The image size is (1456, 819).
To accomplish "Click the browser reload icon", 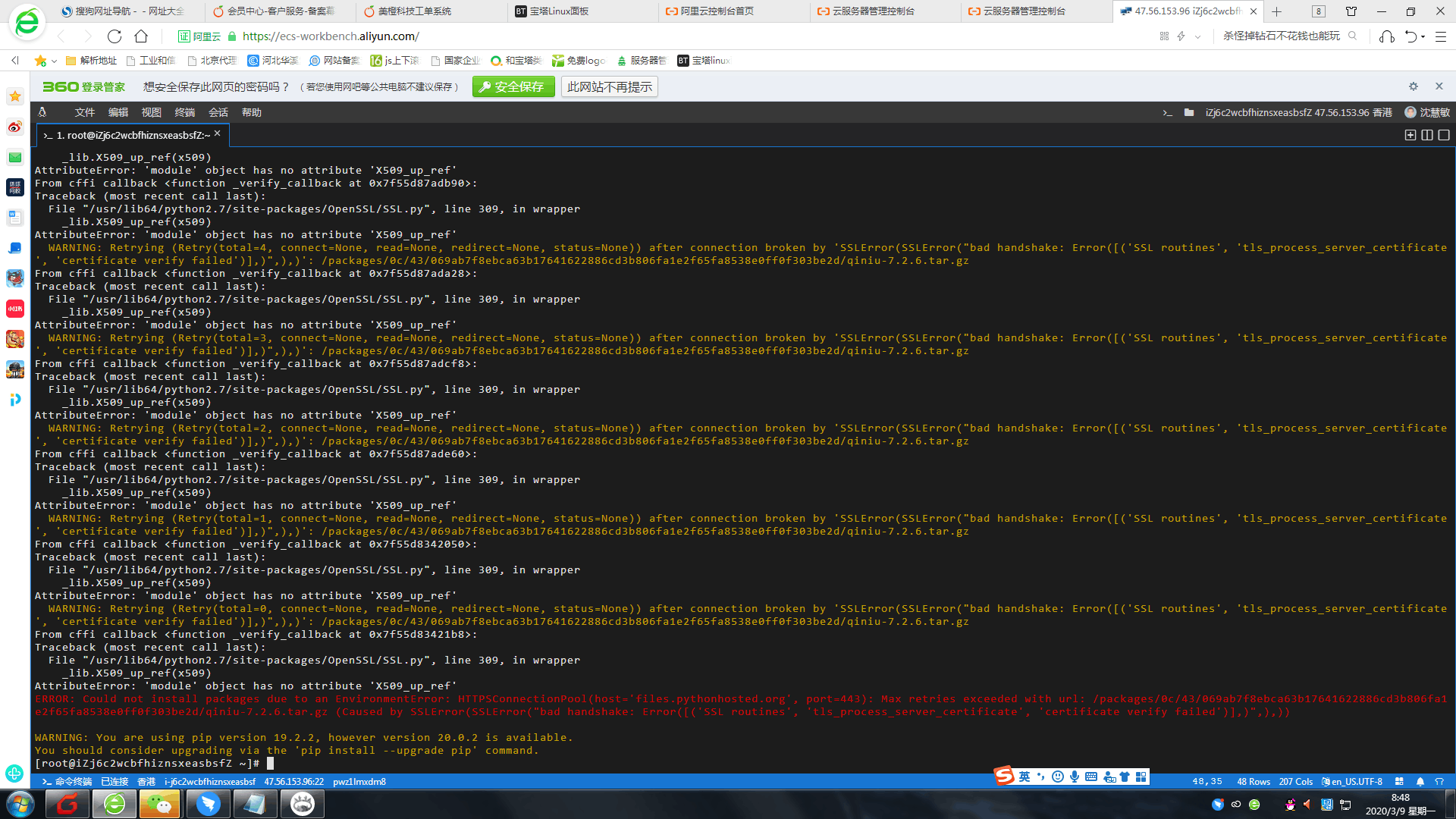I will (115, 36).
